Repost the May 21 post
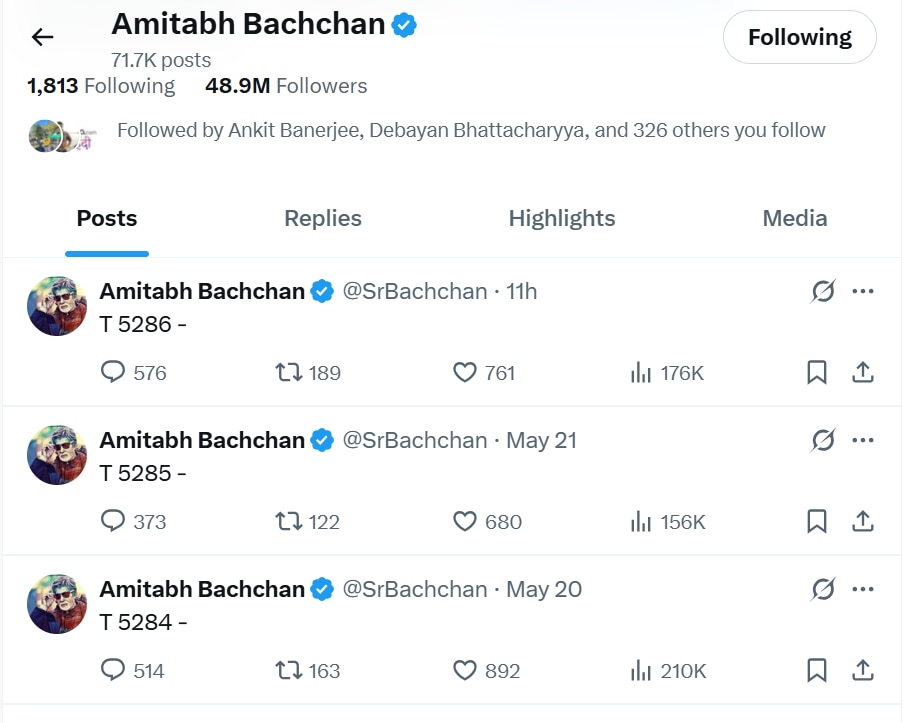 (x=289, y=522)
